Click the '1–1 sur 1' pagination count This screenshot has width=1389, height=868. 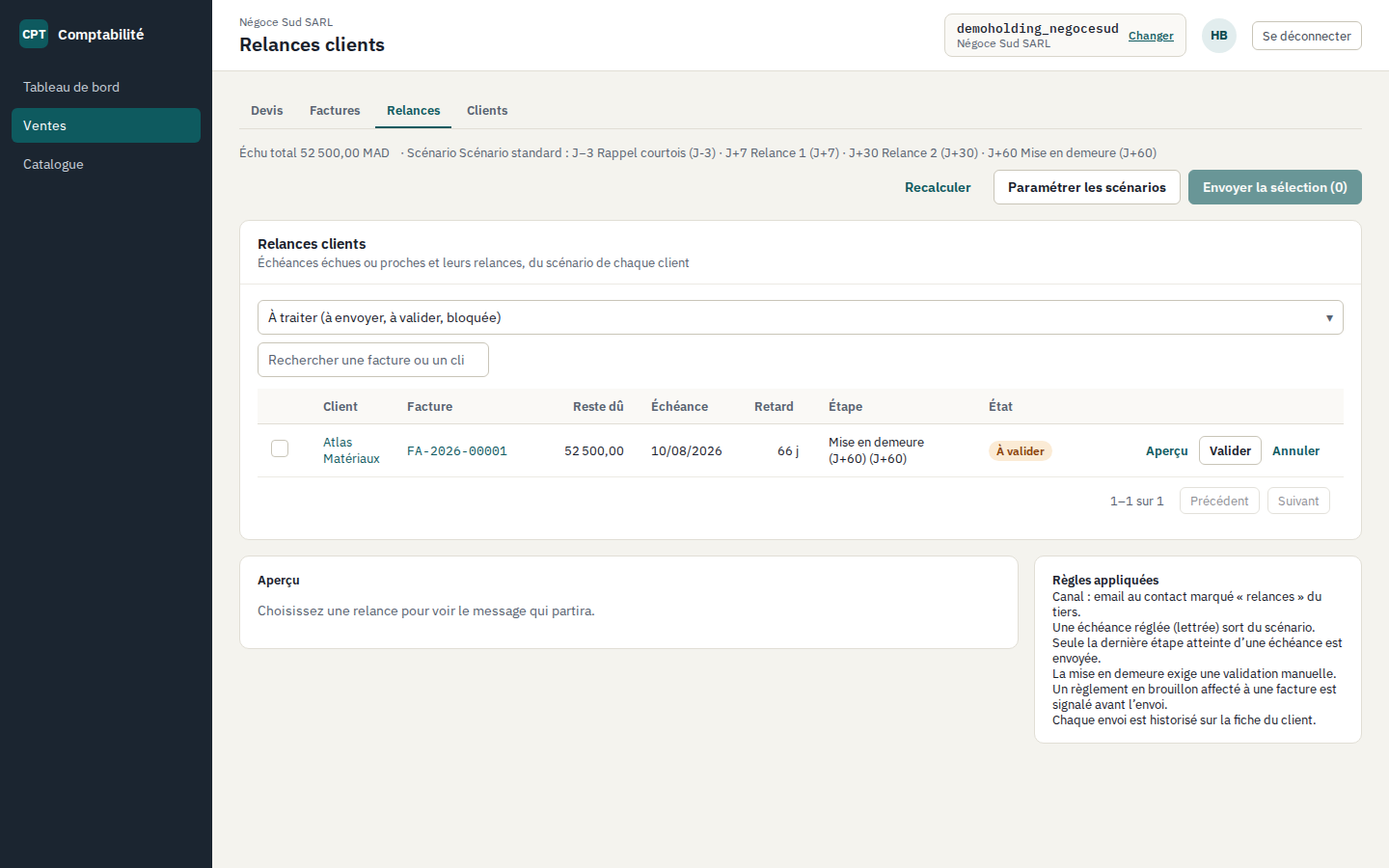tap(1137, 501)
